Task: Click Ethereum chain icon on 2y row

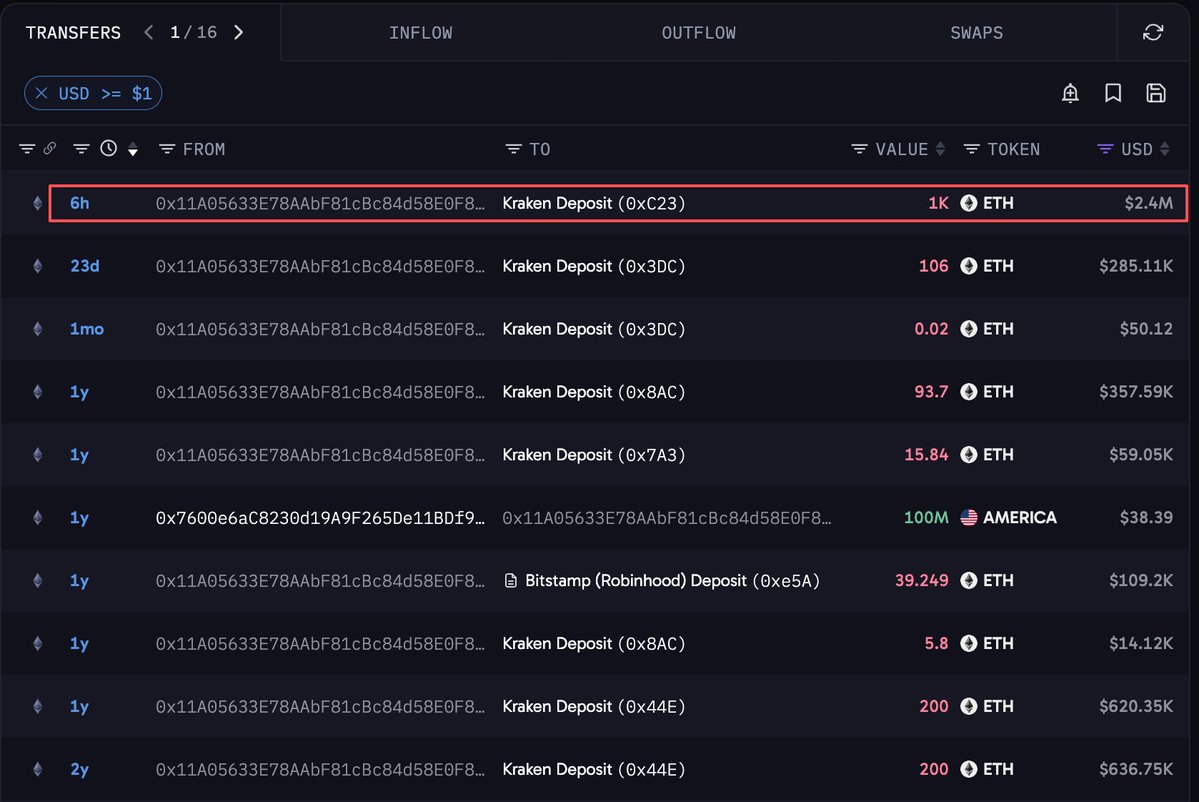Action: click(x=37, y=769)
